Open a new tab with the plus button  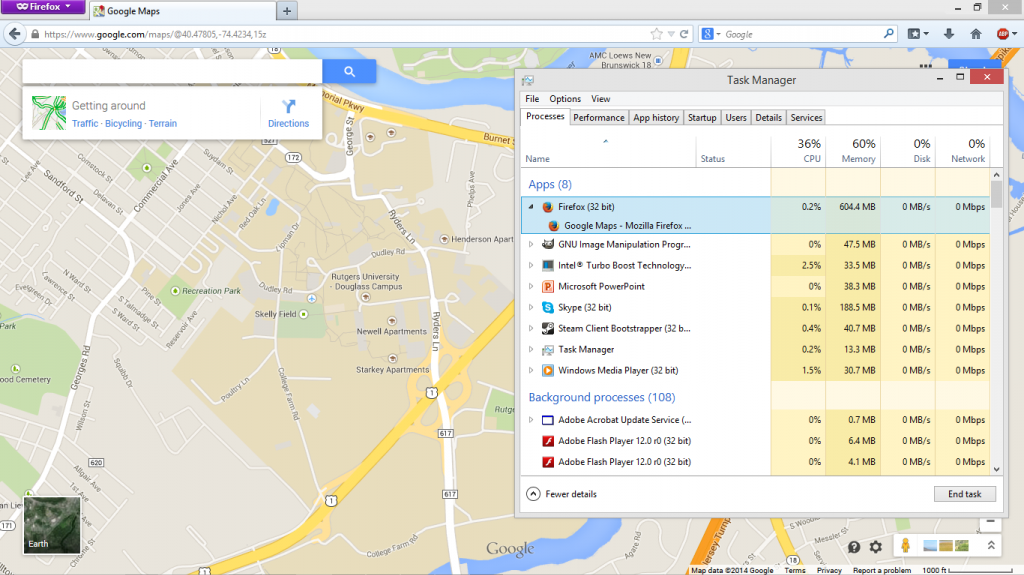(x=287, y=11)
